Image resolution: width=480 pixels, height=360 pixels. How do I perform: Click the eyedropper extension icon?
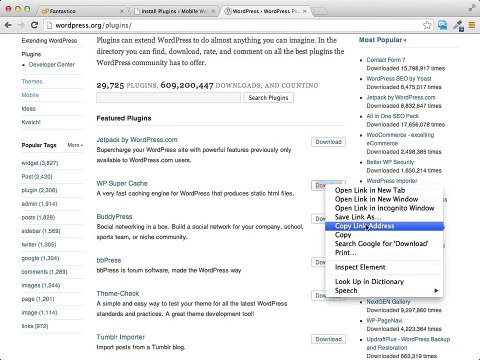[458, 26]
